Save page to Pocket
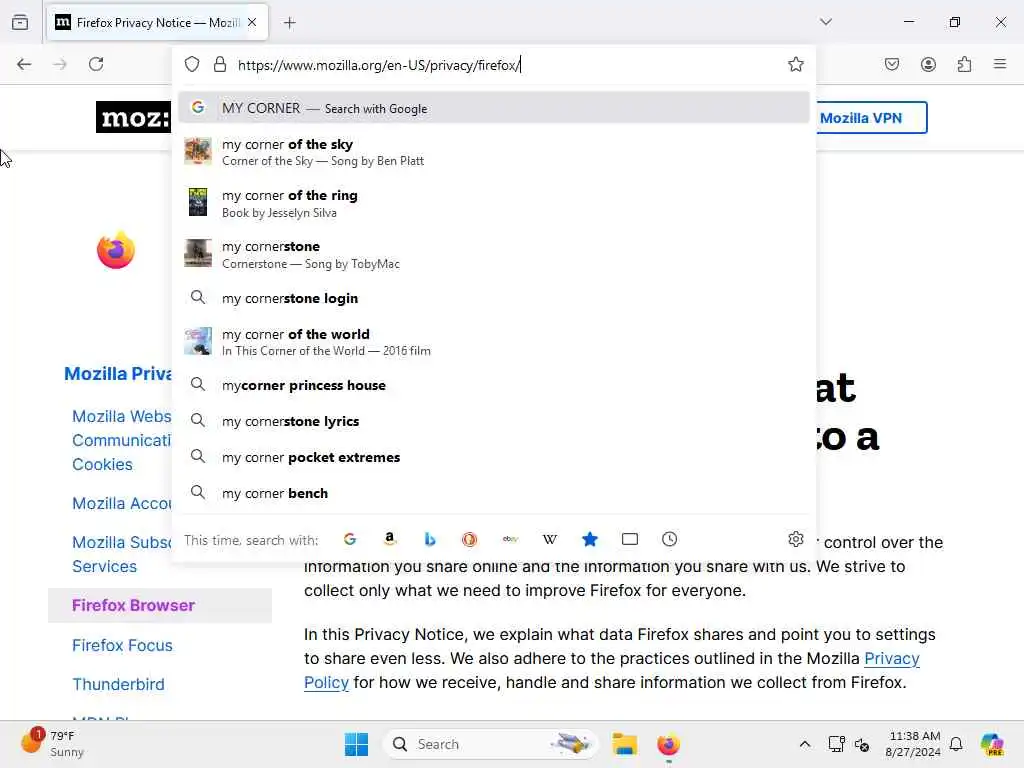The image size is (1024, 768). 892,64
